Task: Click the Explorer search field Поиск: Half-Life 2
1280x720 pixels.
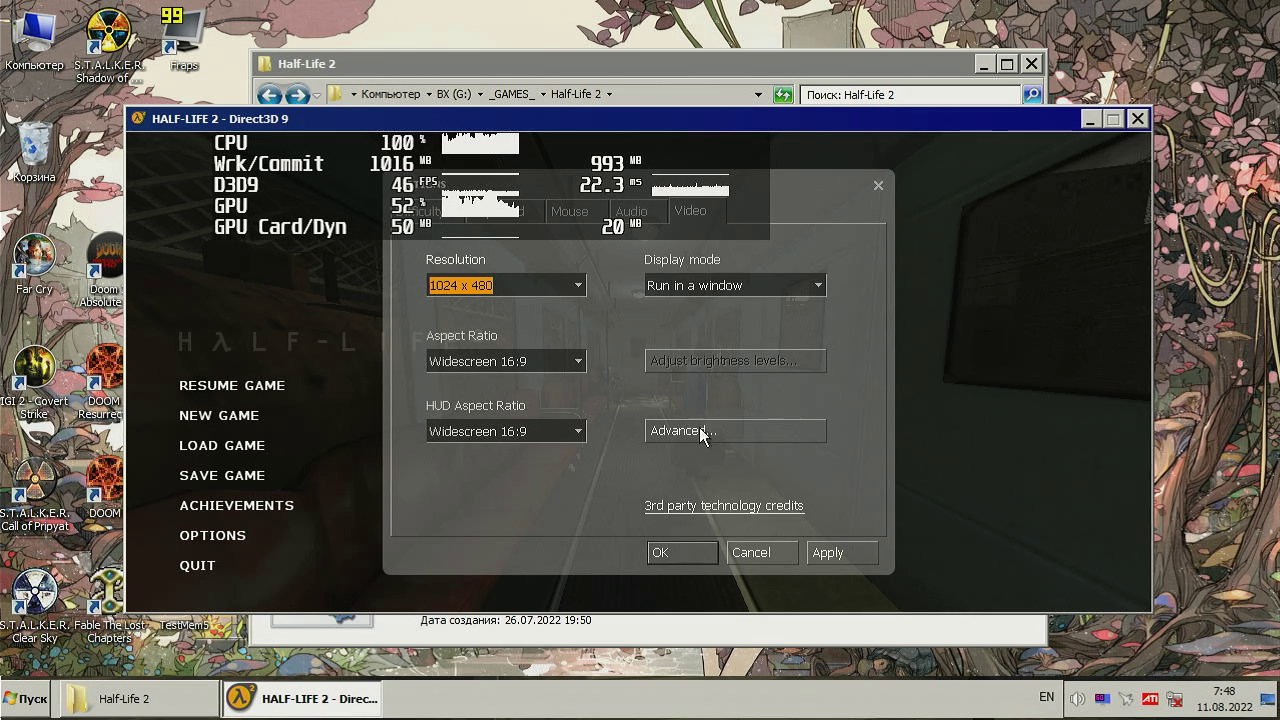Action: click(910, 95)
